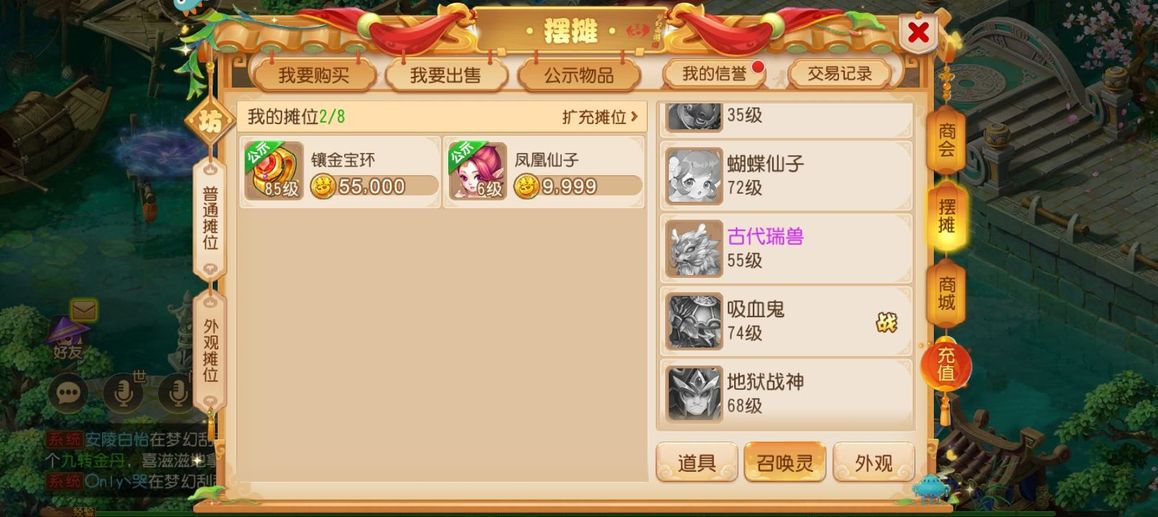Viewport: 1158px width, 517px height.
Task: Select the 吸血鬼 summon portrait
Action: (x=693, y=321)
